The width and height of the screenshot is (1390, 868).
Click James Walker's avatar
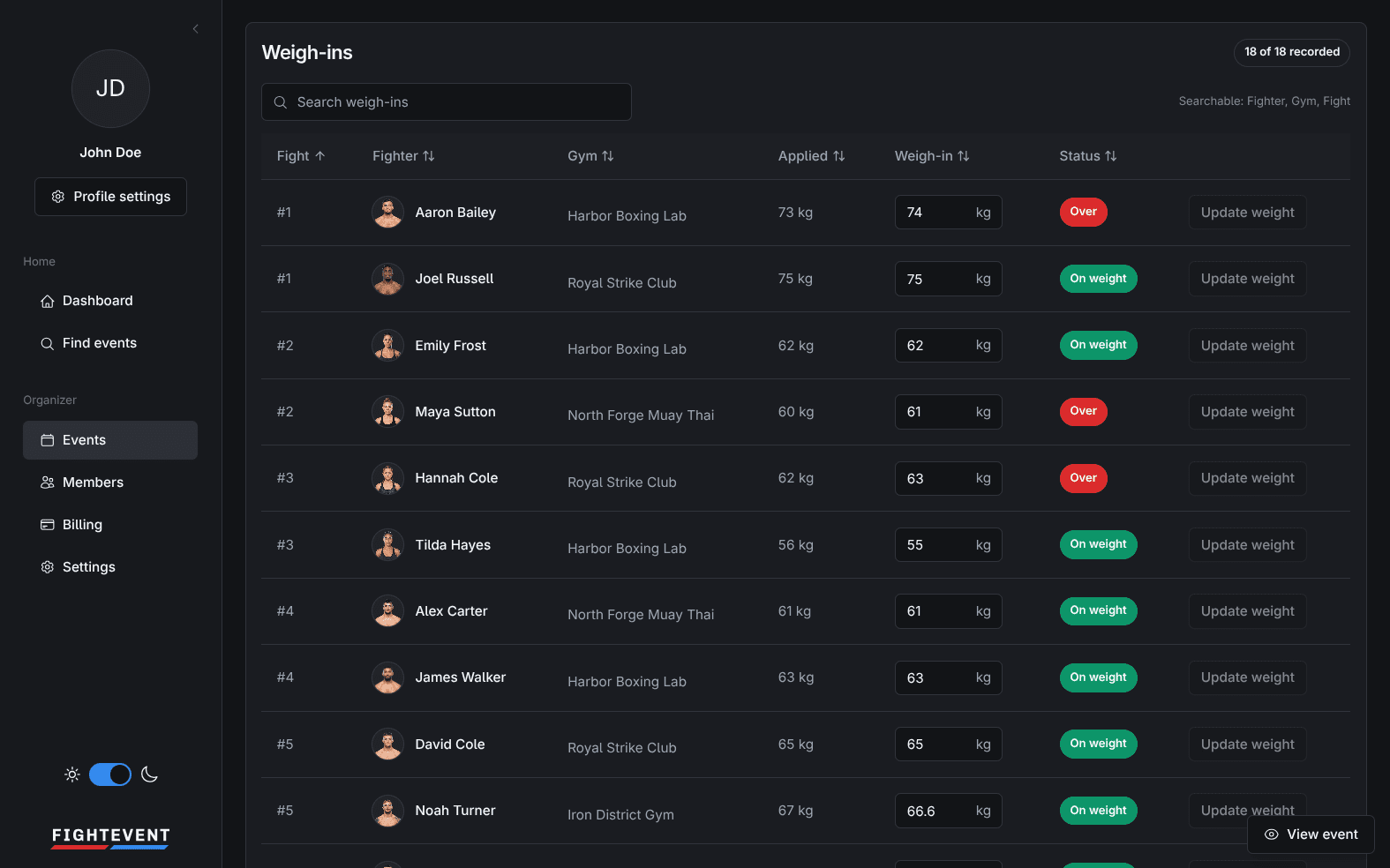pos(387,677)
